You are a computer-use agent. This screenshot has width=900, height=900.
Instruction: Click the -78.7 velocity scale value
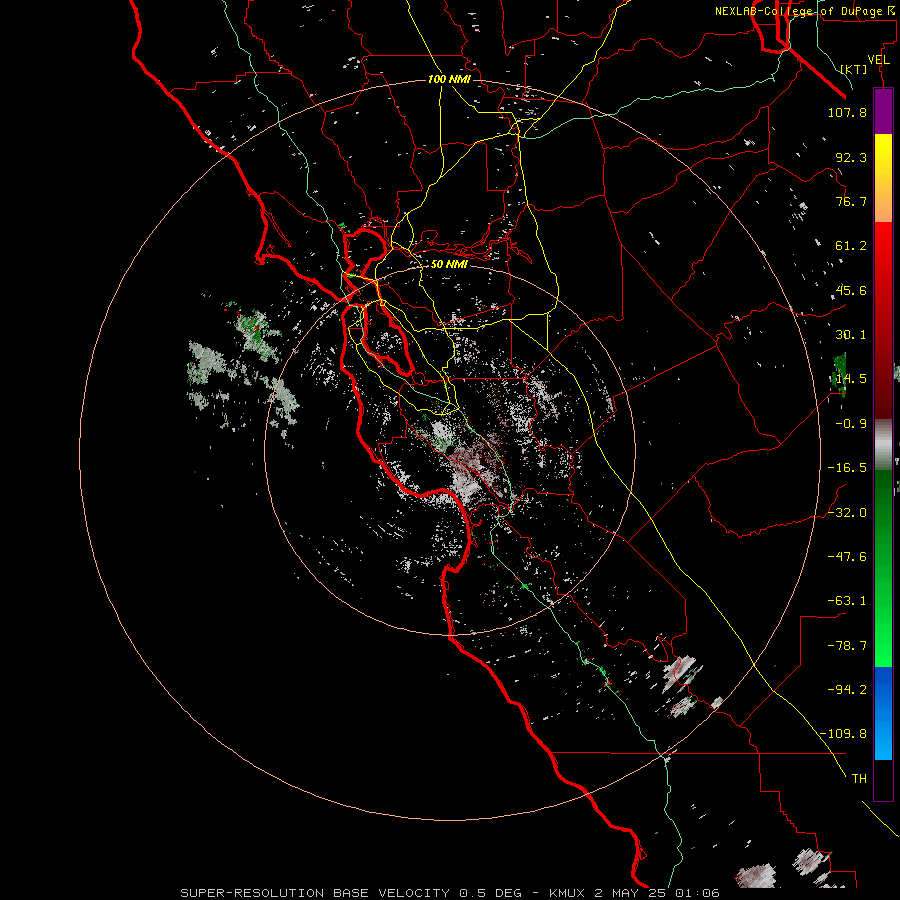(x=847, y=646)
